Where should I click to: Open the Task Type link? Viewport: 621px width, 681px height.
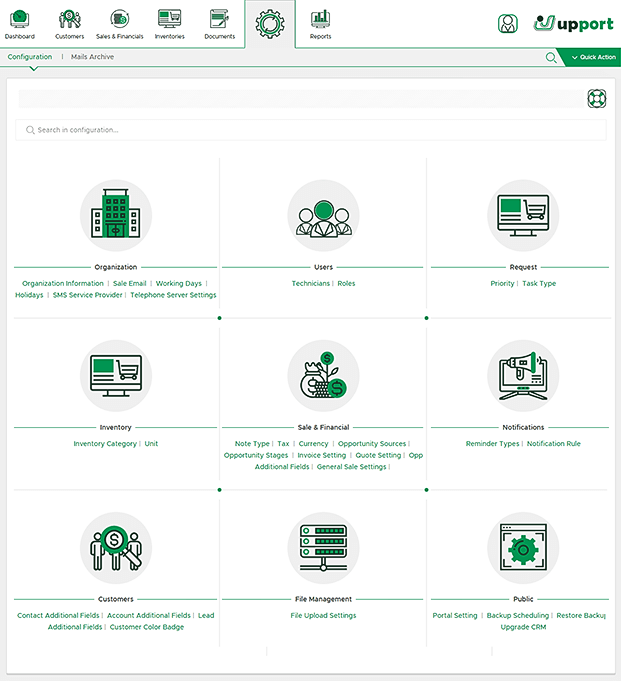coord(539,283)
